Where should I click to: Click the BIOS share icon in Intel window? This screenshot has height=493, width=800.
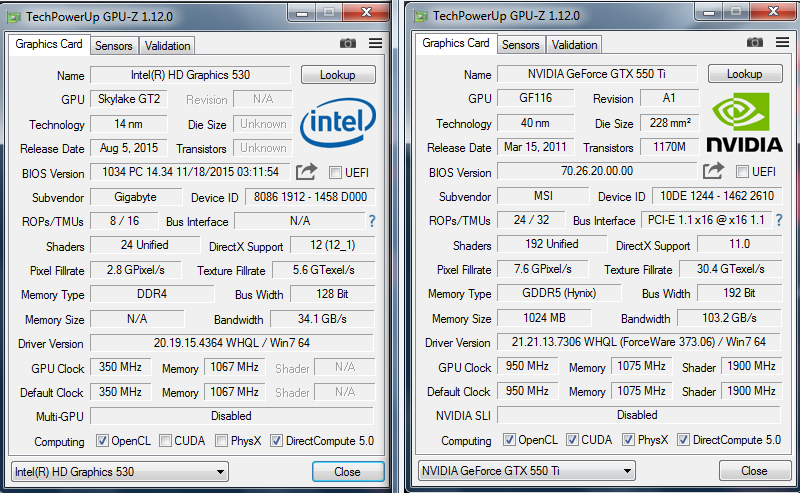click(x=306, y=172)
